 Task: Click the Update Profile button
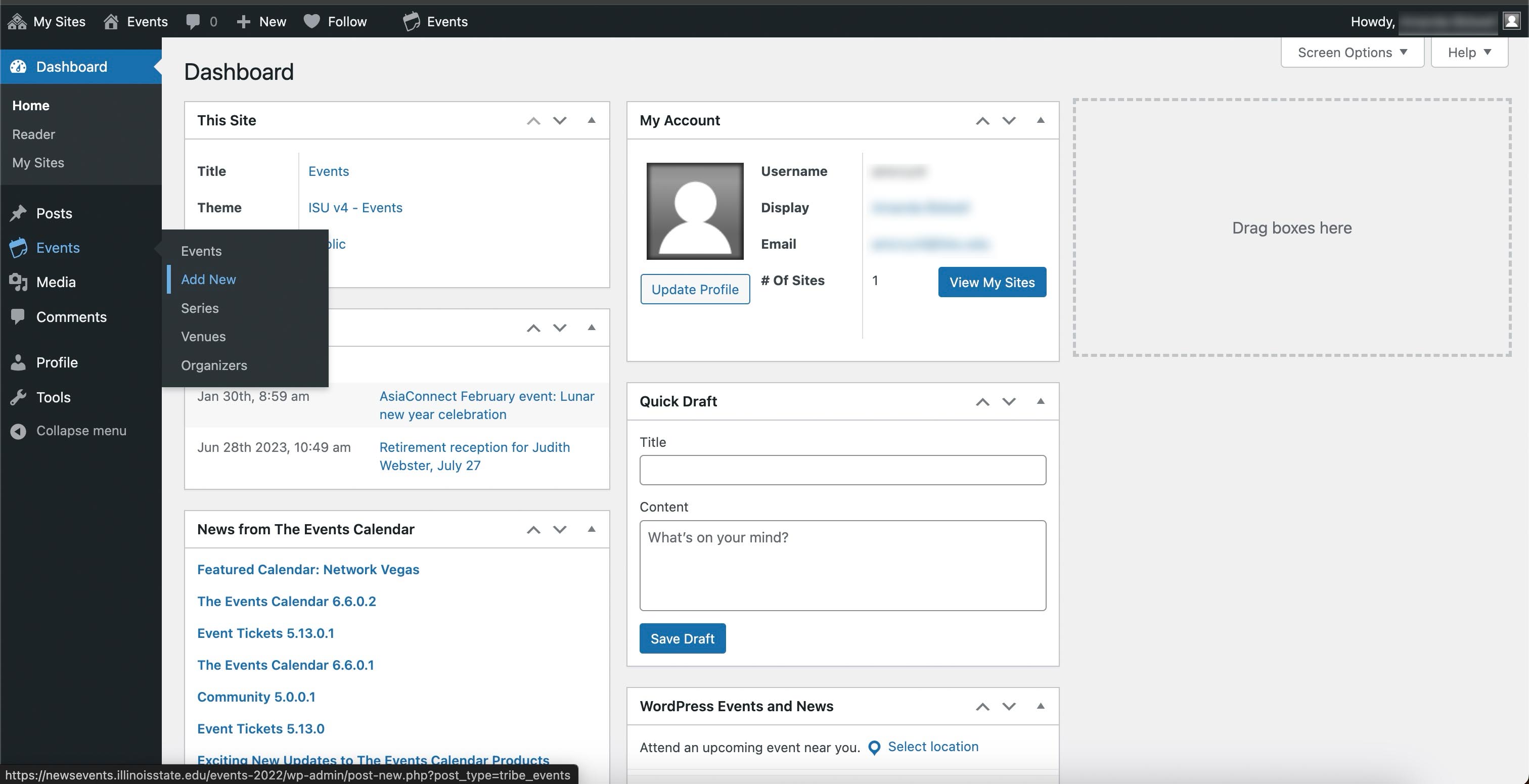tap(695, 289)
